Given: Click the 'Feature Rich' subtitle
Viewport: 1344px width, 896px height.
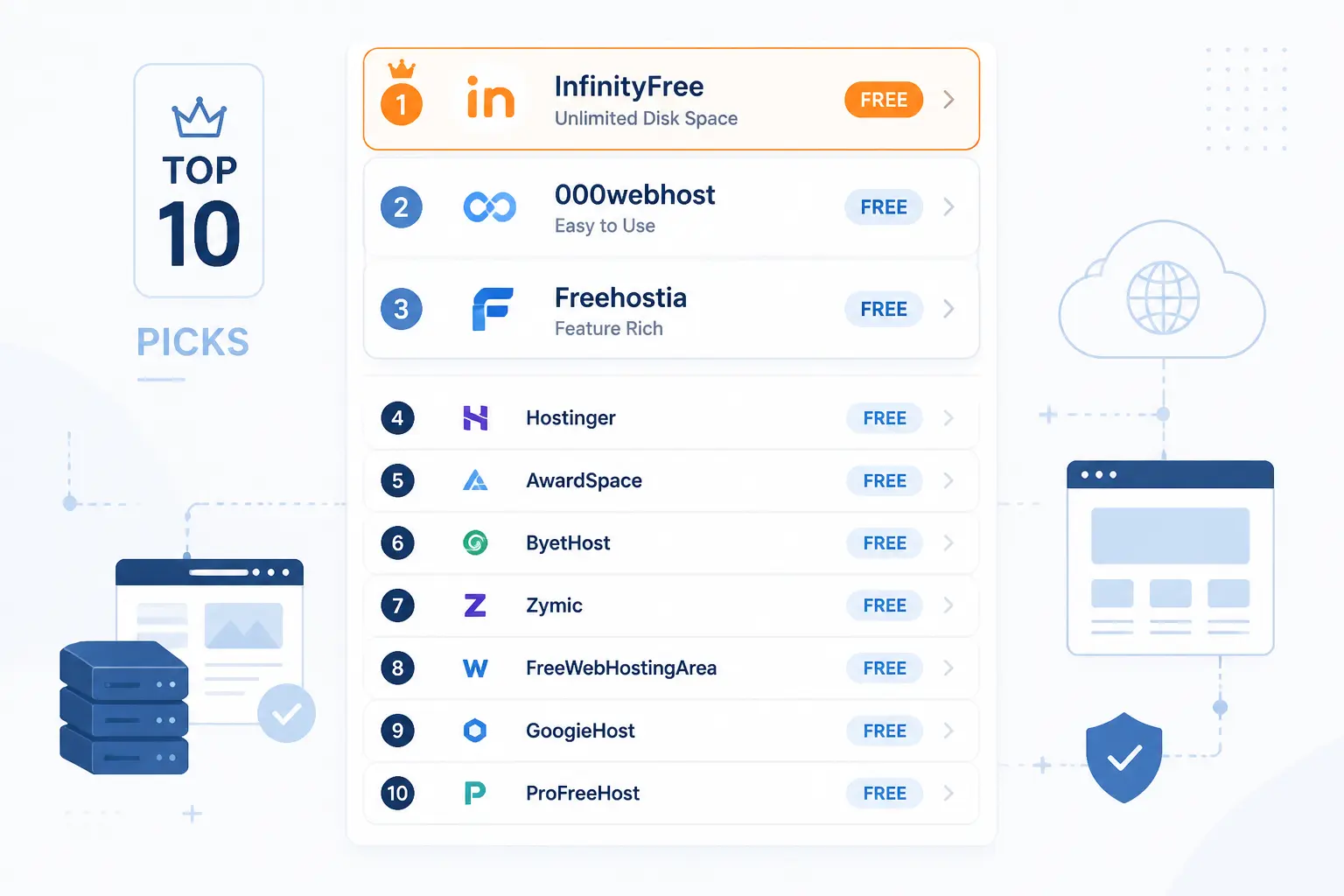Looking at the screenshot, I should (609, 328).
